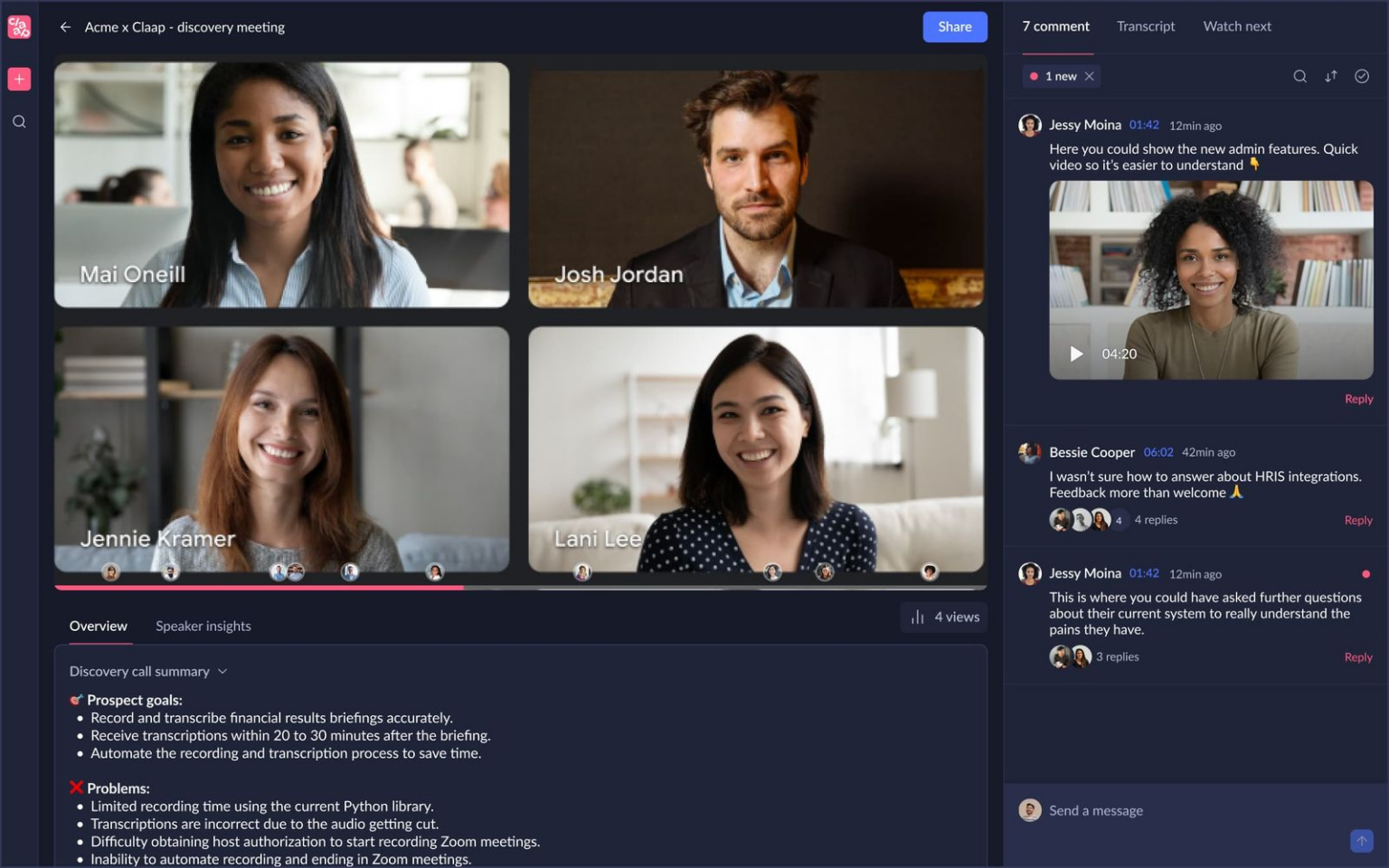
Task: Open the views analytics icon
Action: click(916, 617)
